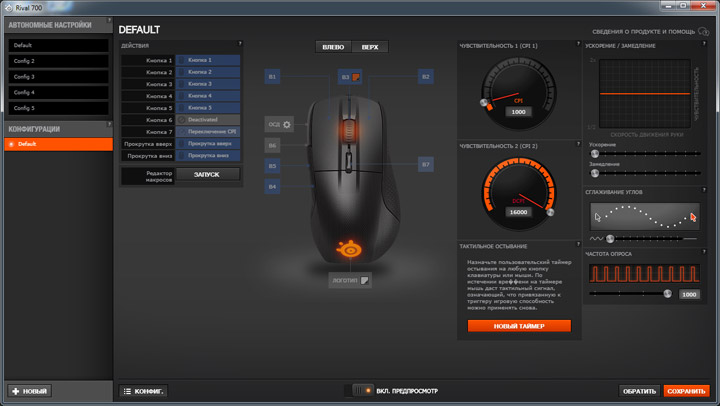Select onboard profile Default
720x406 pixels.
(58, 45)
